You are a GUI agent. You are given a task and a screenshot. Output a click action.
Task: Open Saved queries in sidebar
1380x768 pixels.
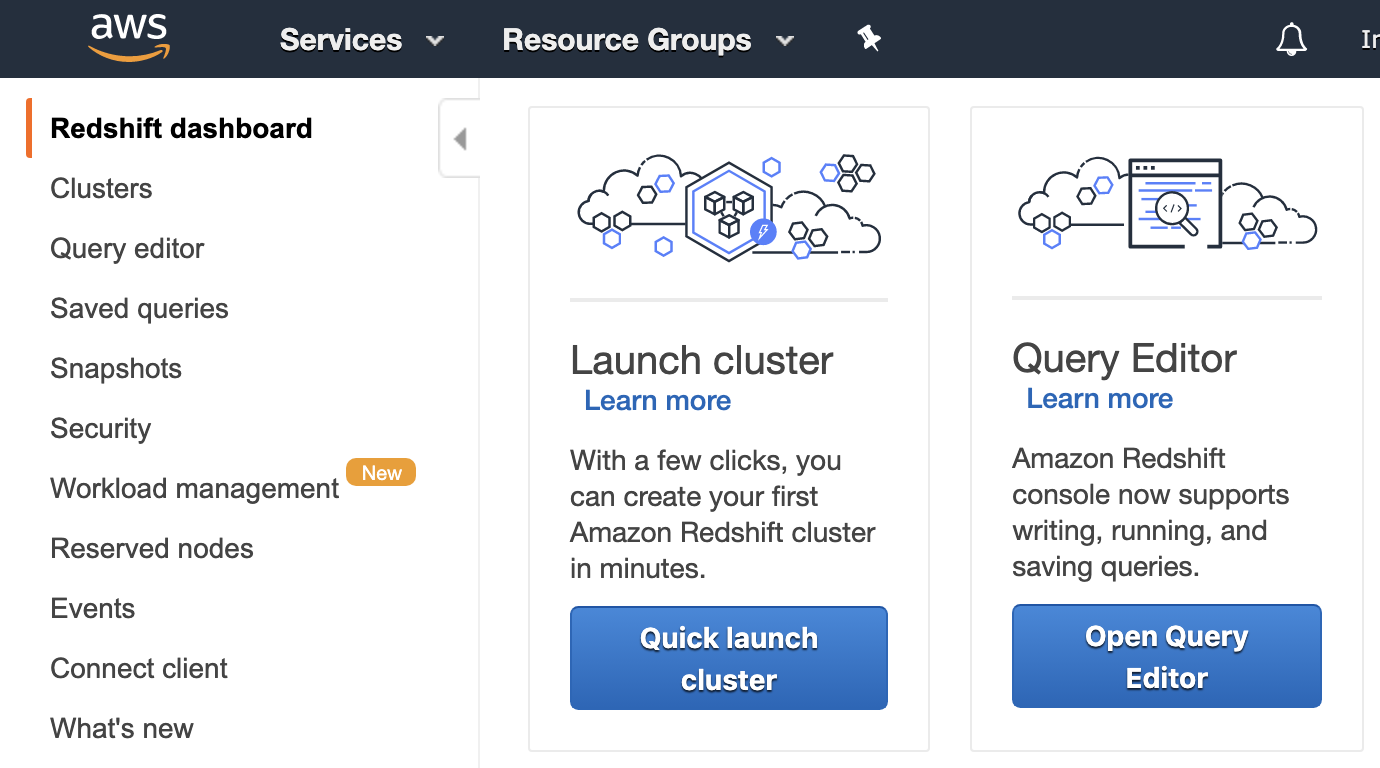pos(139,308)
